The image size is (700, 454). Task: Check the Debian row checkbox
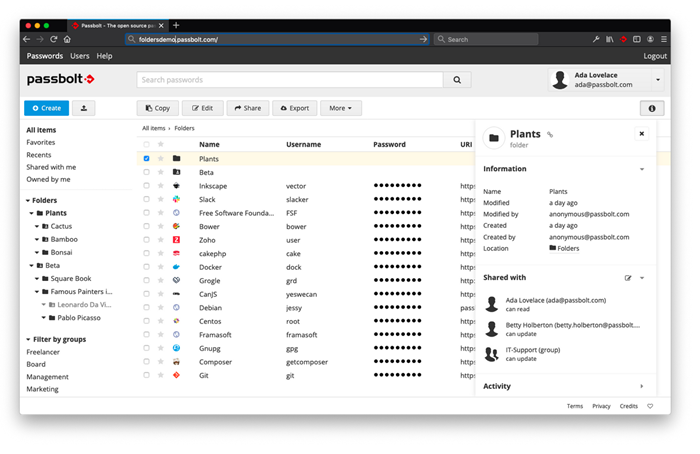point(146,307)
